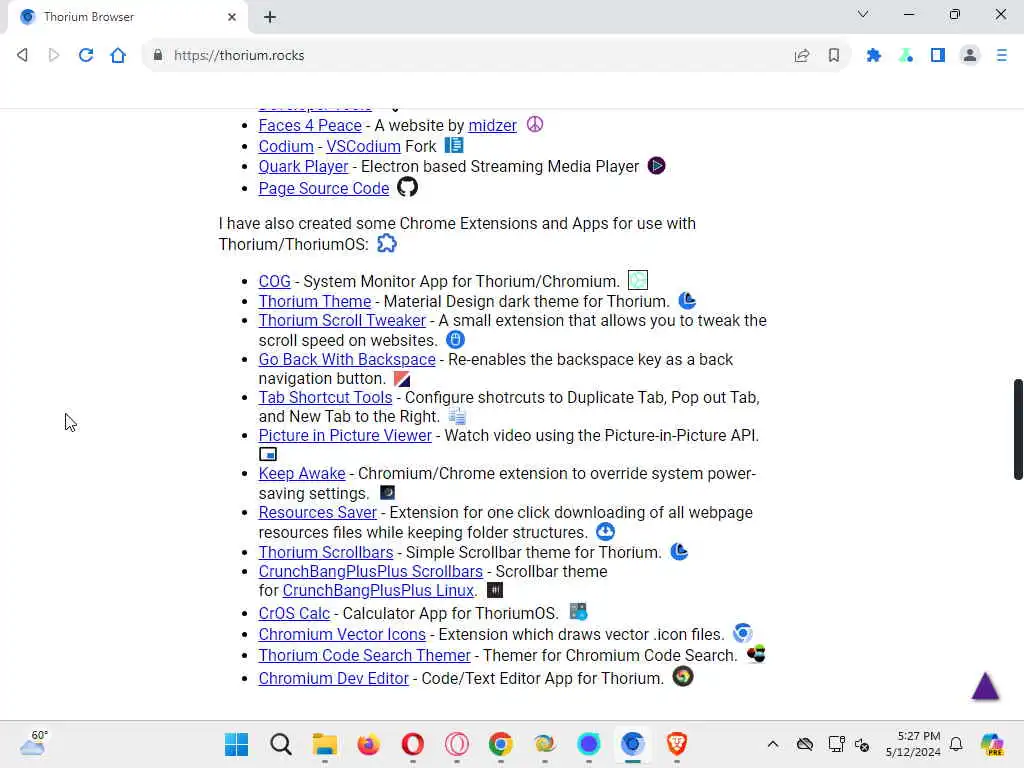1024x768 pixels.
Task: Click the peace symbol icon
Action: pyautogui.click(x=535, y=124)
